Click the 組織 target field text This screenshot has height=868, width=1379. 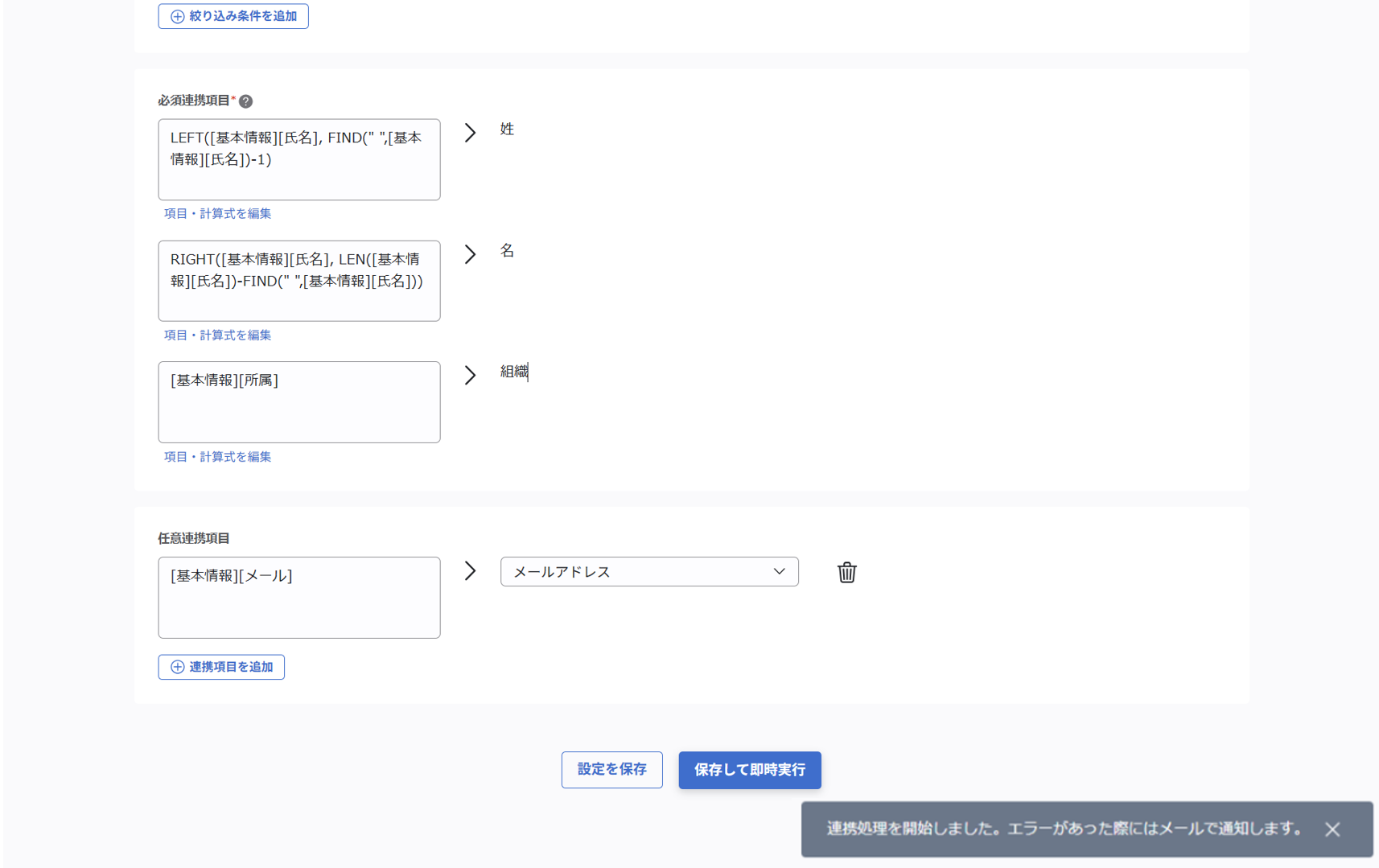[514, 372]
